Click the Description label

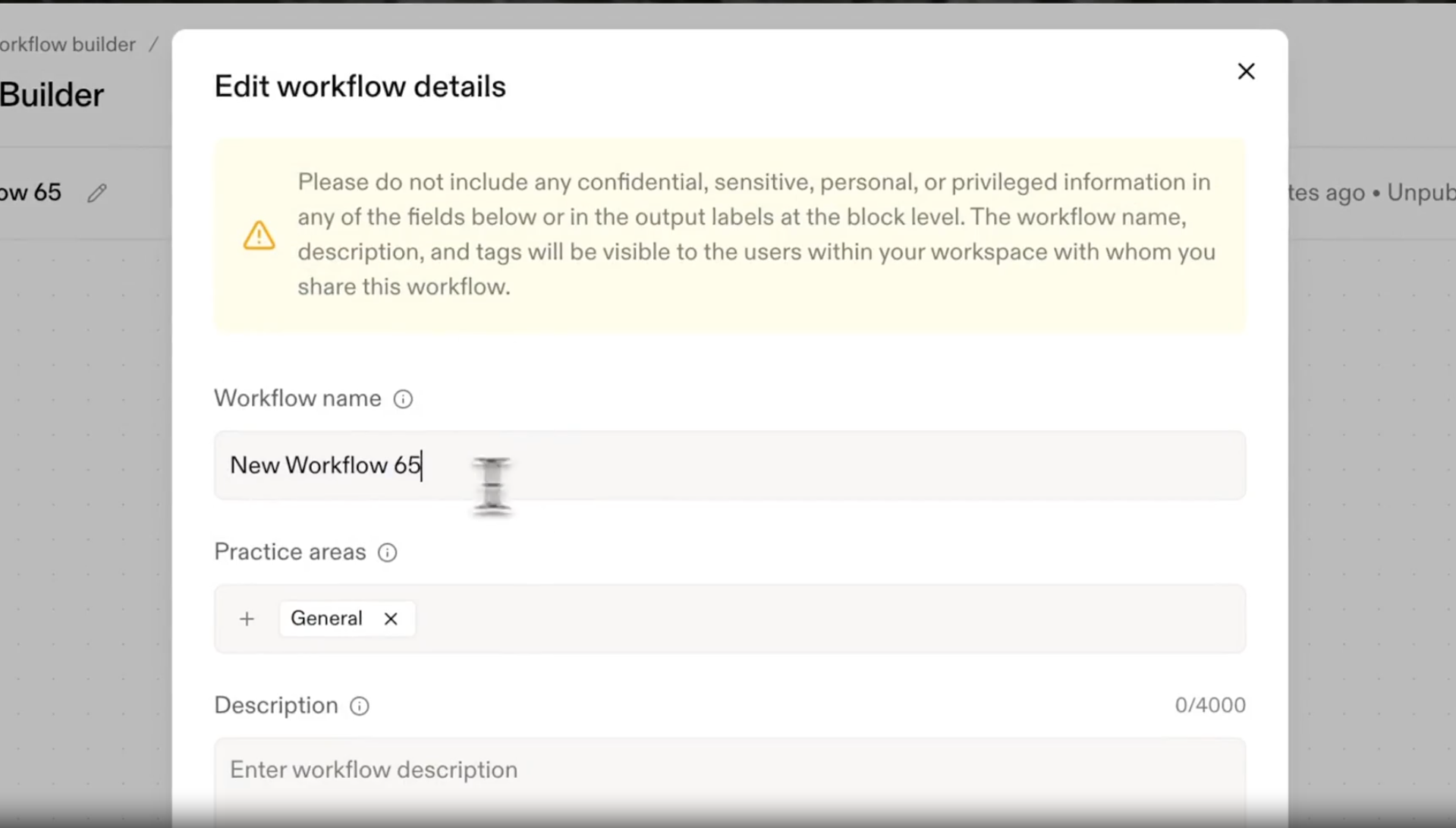(276, 706)
